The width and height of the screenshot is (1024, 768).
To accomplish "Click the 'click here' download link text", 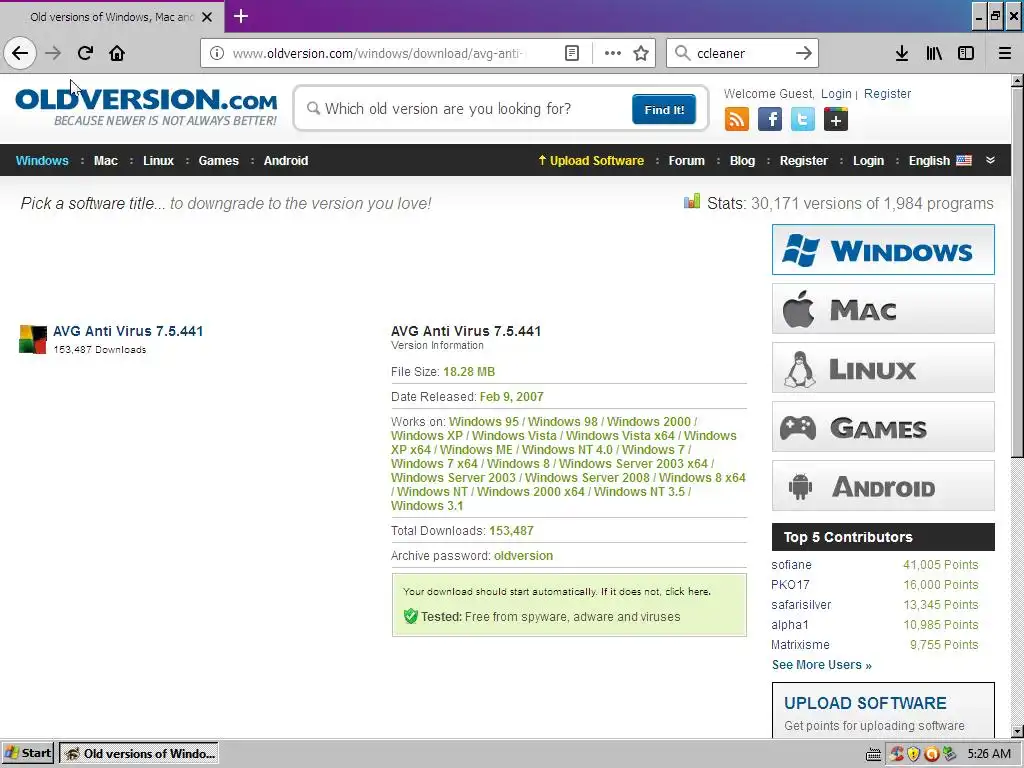I will pos(687,592).
